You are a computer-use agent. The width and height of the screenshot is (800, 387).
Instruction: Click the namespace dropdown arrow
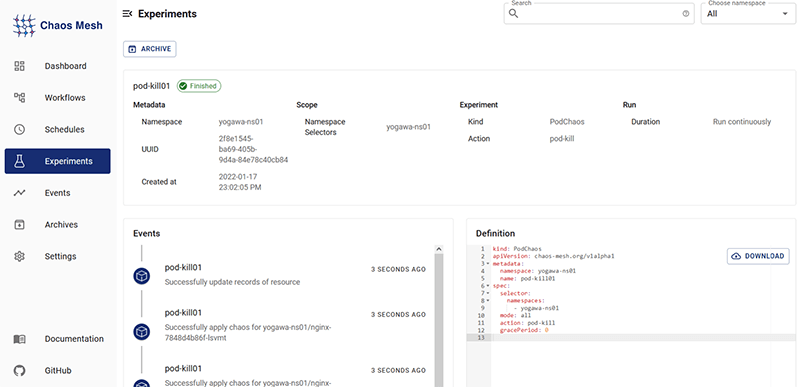pyautogui.click(x=785, y=14)
